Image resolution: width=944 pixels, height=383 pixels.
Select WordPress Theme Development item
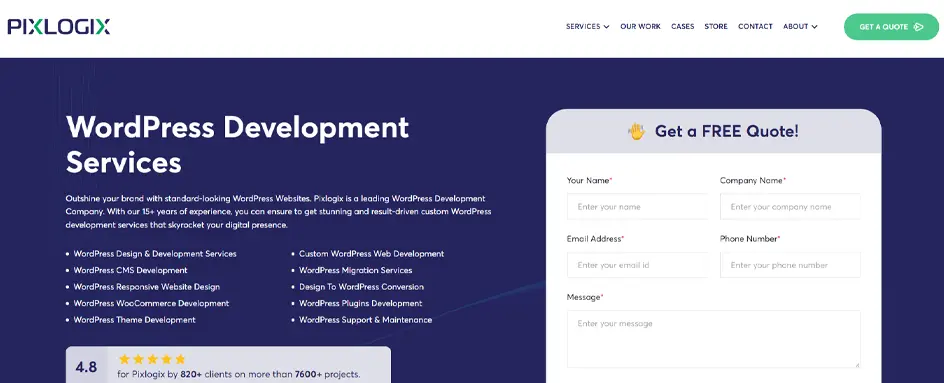(134, 320)
